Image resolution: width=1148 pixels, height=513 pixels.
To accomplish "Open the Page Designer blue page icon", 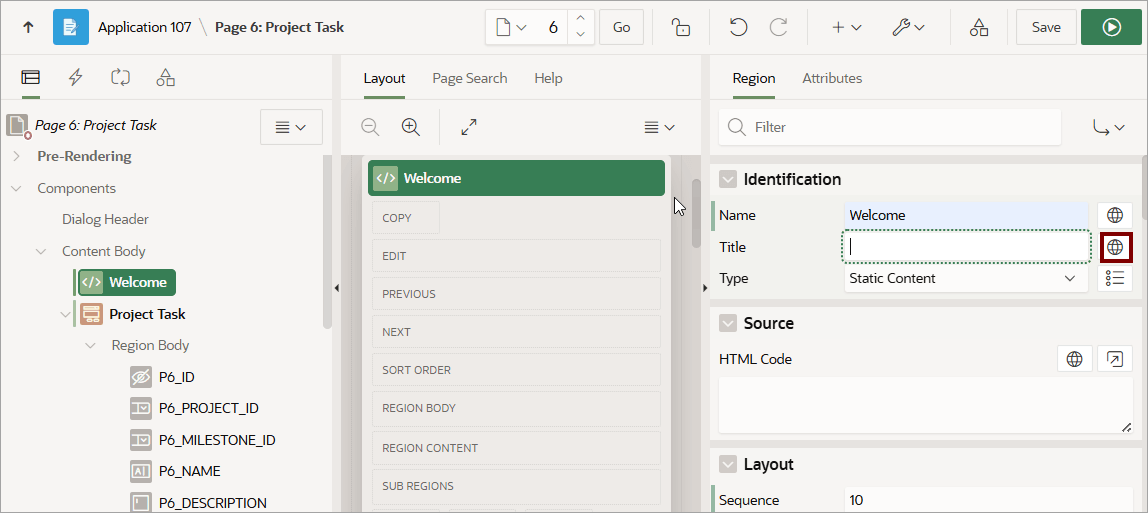I will click(x=71, y=27).
